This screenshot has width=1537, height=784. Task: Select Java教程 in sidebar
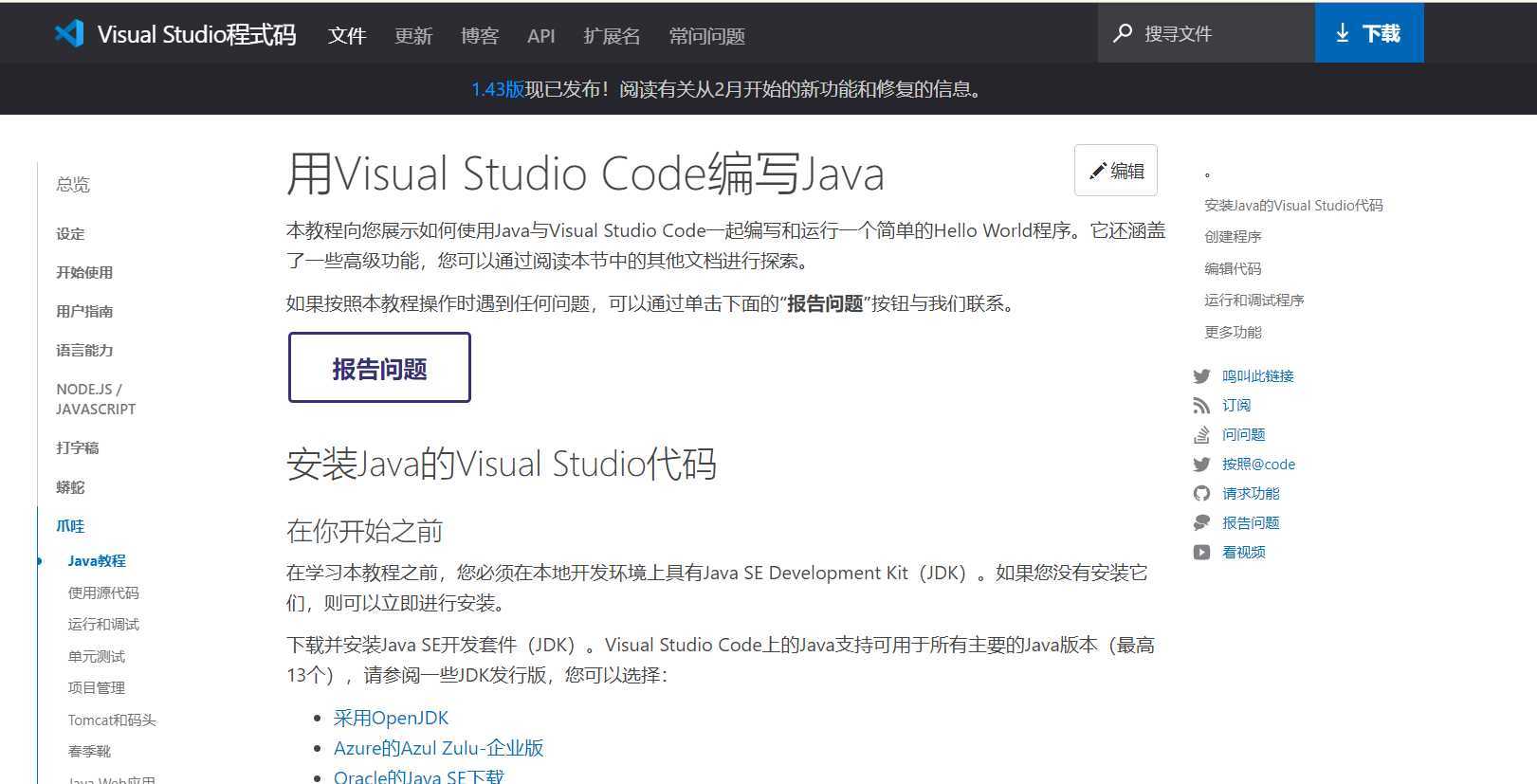point(97,561)
